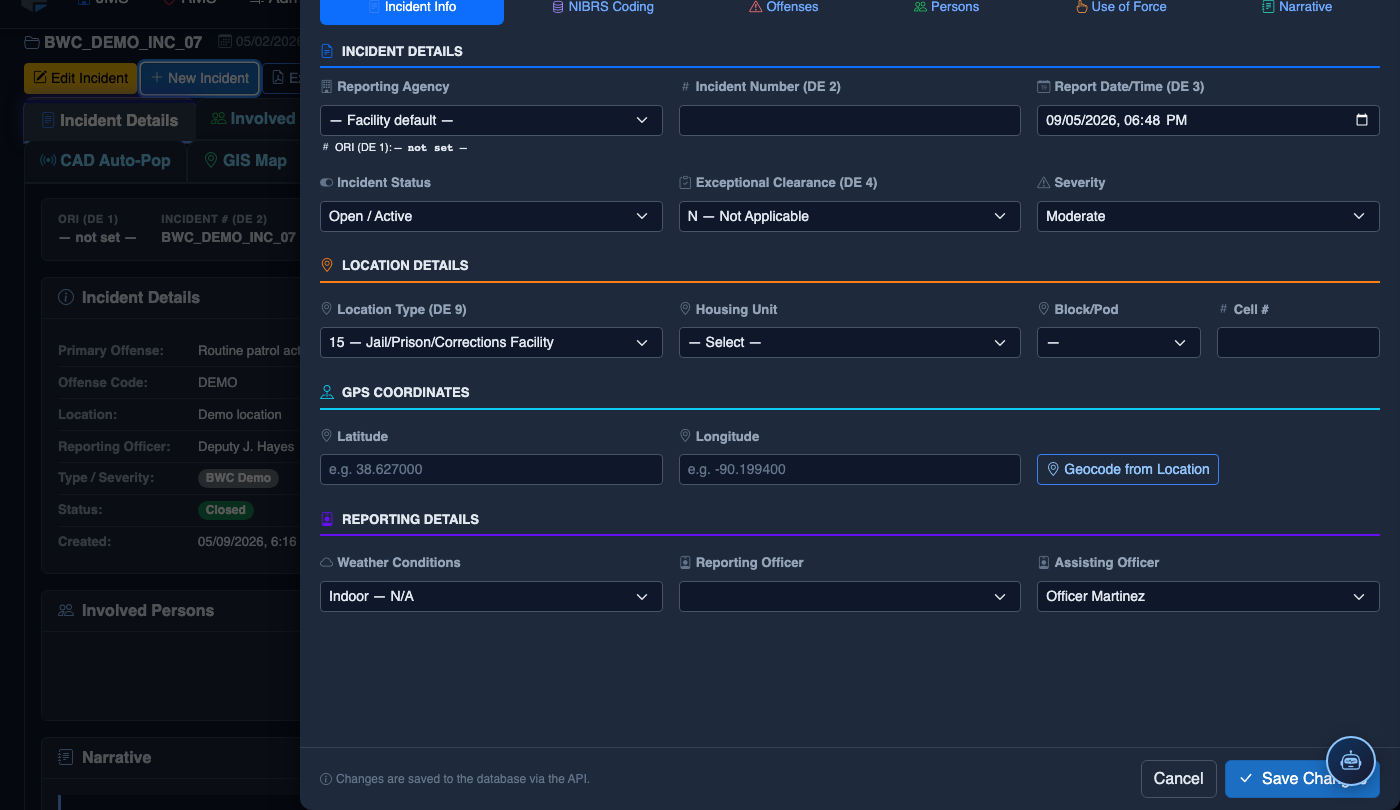Switch to the NIBRS Coding tab

[x=603, y=7]
